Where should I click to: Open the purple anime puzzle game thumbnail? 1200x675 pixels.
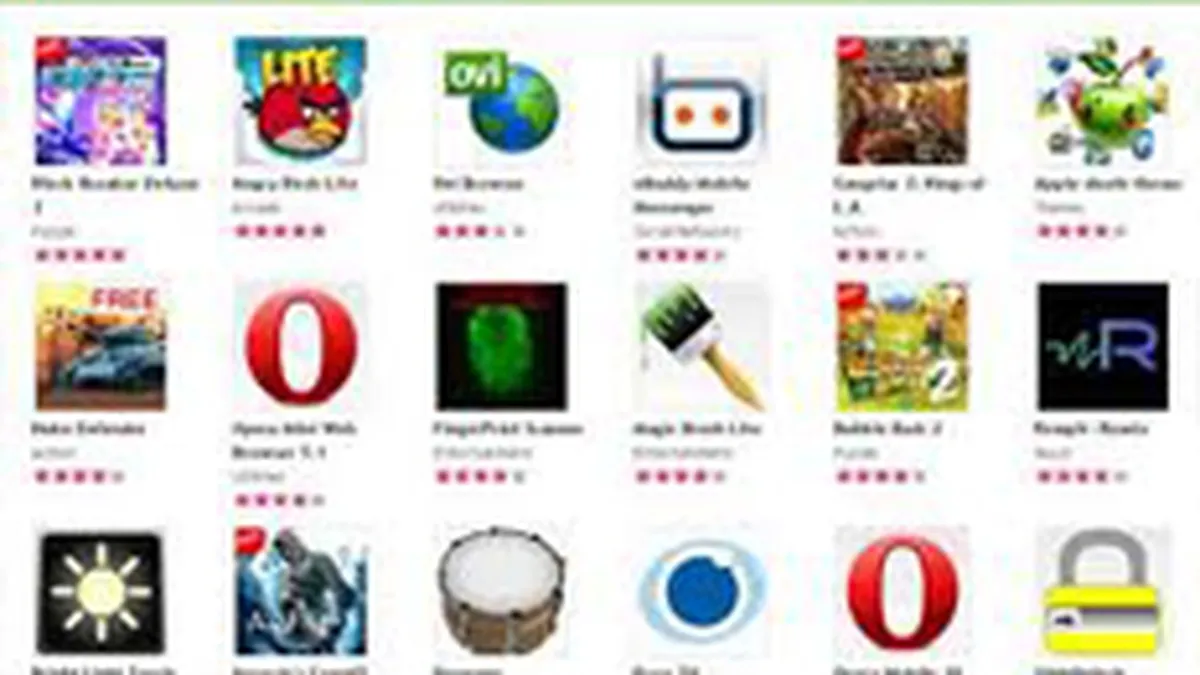[100, 101]
